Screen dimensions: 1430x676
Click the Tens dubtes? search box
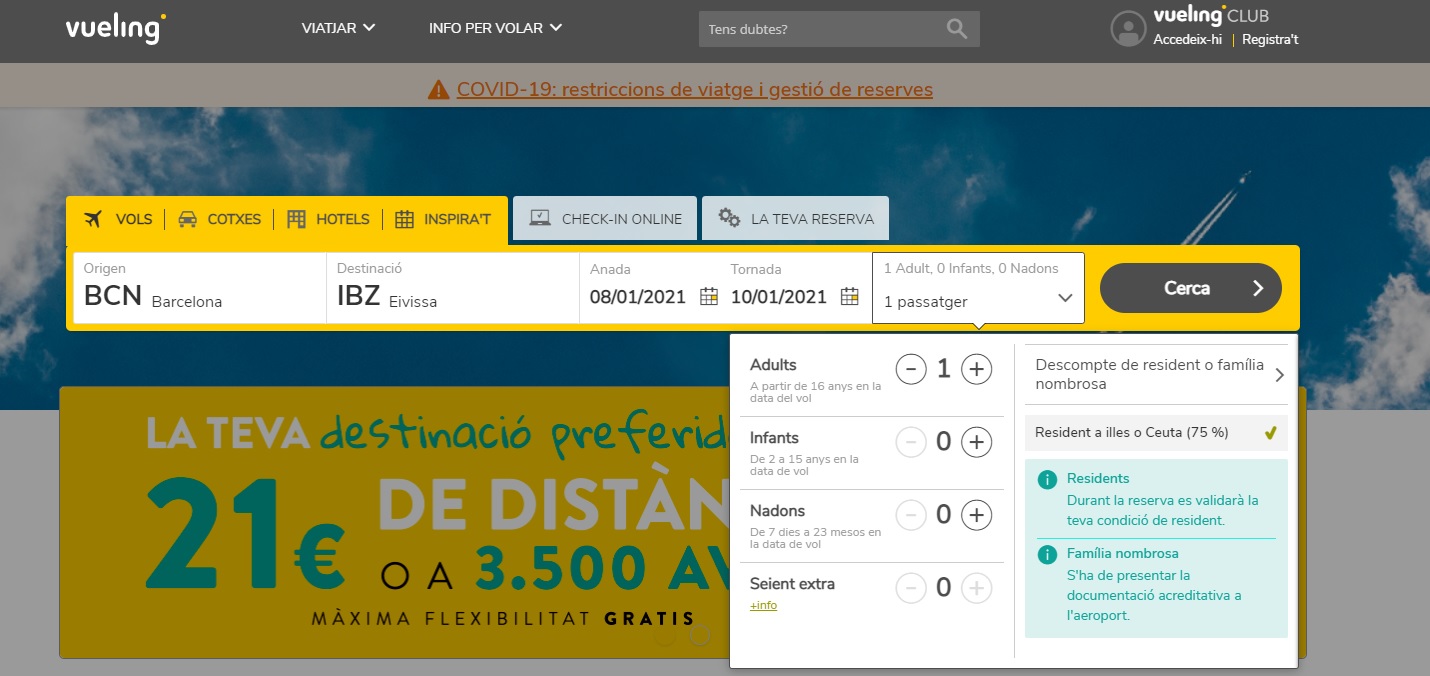coord(839,29)
